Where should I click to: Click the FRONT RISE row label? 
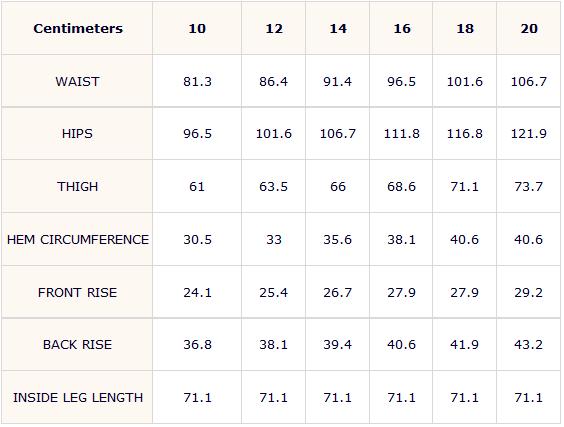click(x=77, y=292)
